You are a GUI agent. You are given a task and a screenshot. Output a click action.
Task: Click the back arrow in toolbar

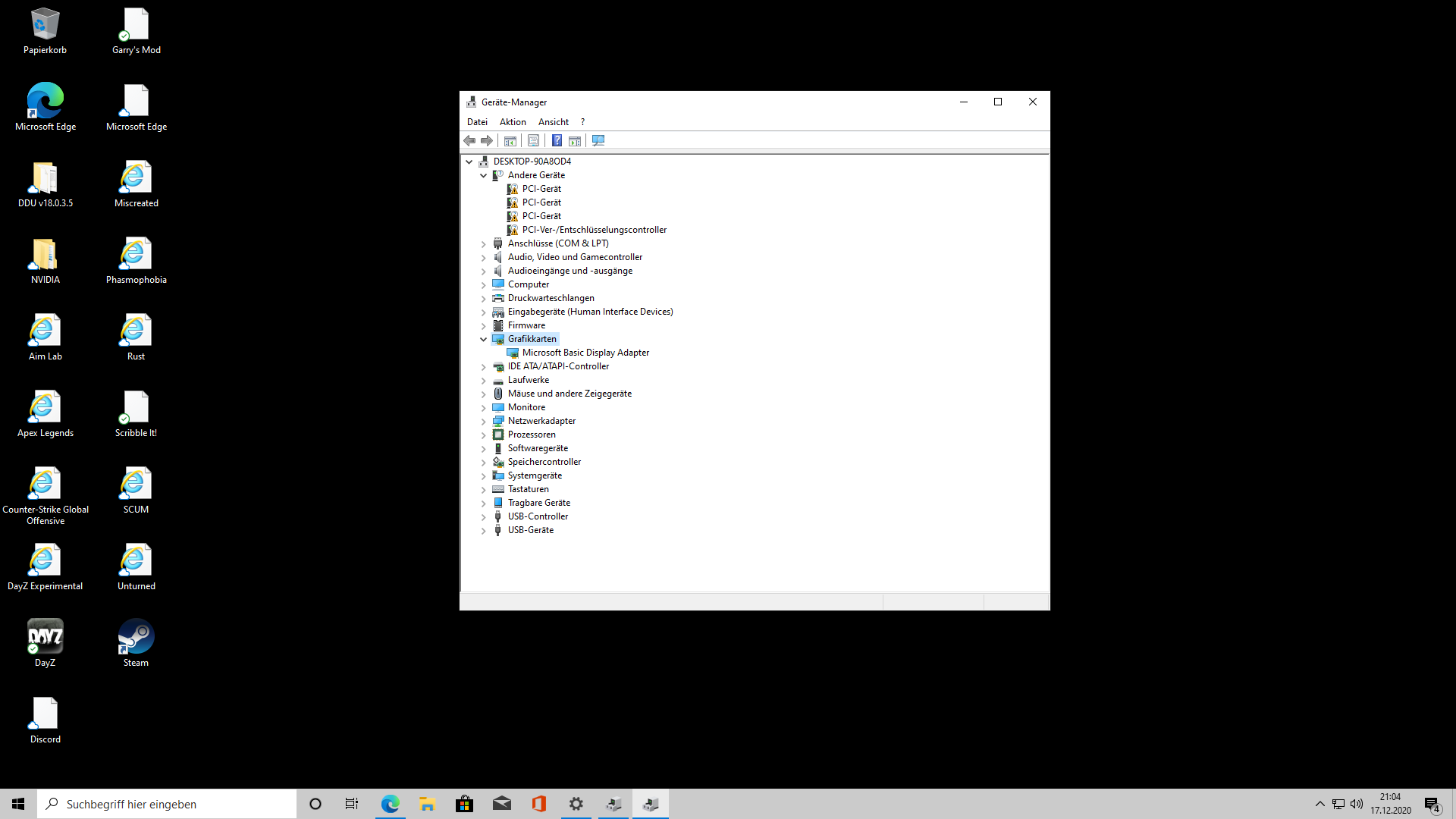click(x=469, y=140)
